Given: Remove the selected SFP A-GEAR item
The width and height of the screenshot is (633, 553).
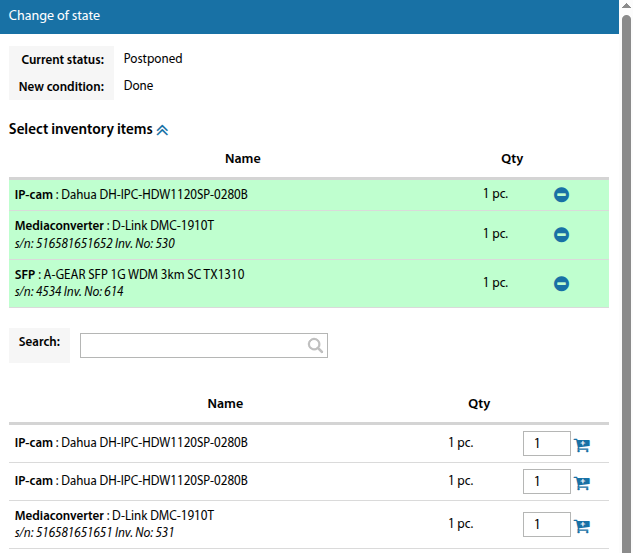Looking at the screenshot, I should 561,284.
